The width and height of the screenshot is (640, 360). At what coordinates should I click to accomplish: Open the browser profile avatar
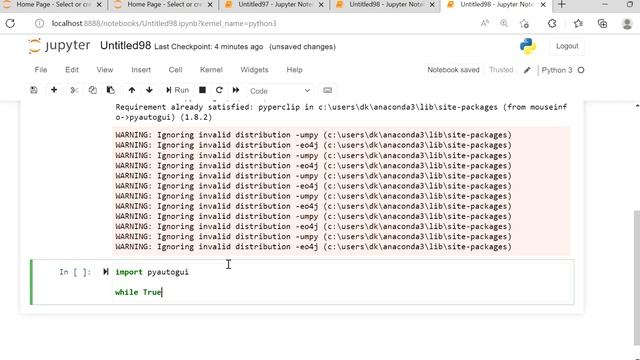(x=627, y=24)
